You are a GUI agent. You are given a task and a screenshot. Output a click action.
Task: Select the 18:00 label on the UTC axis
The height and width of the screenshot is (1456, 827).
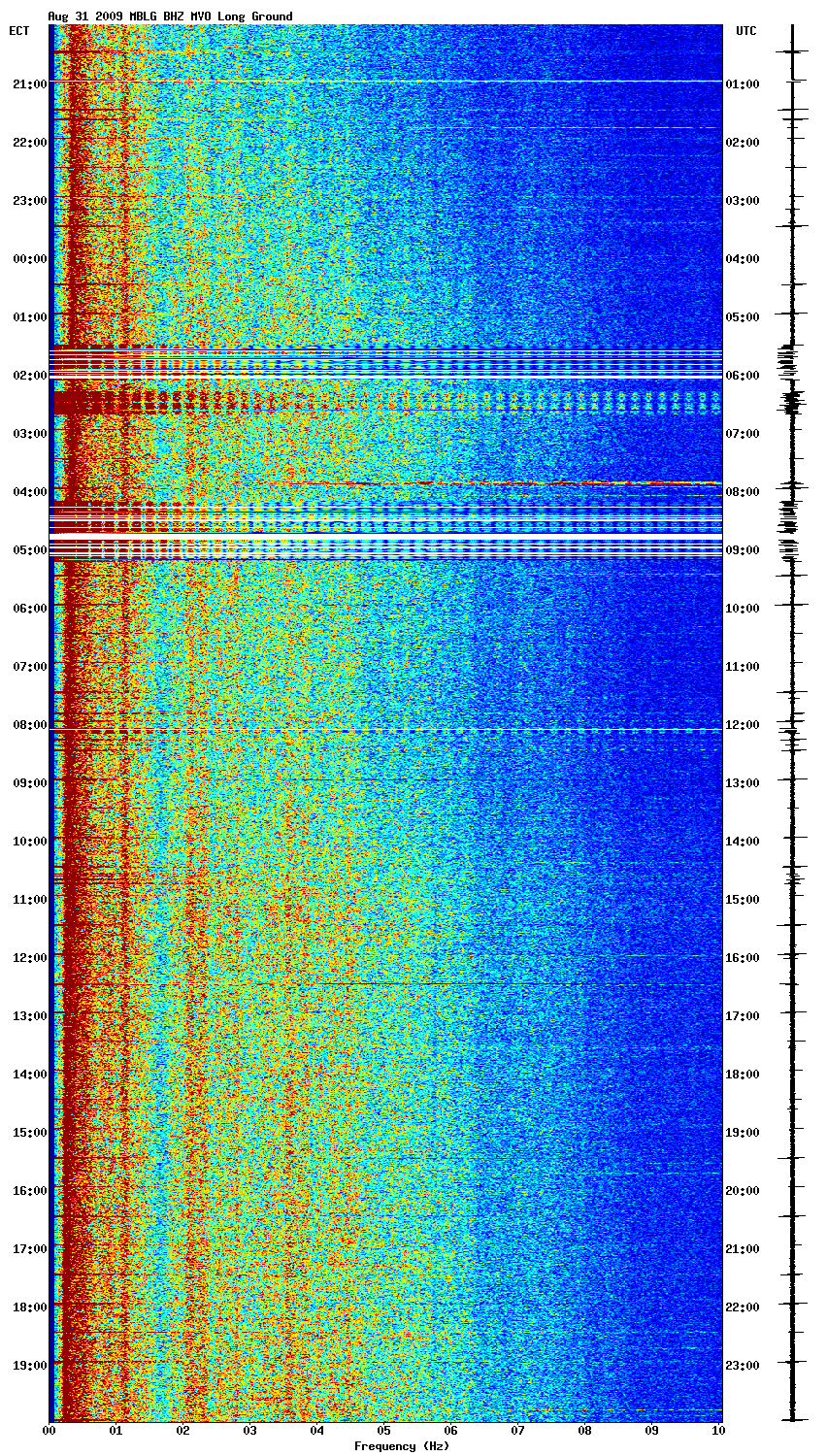pos(742,1075)
